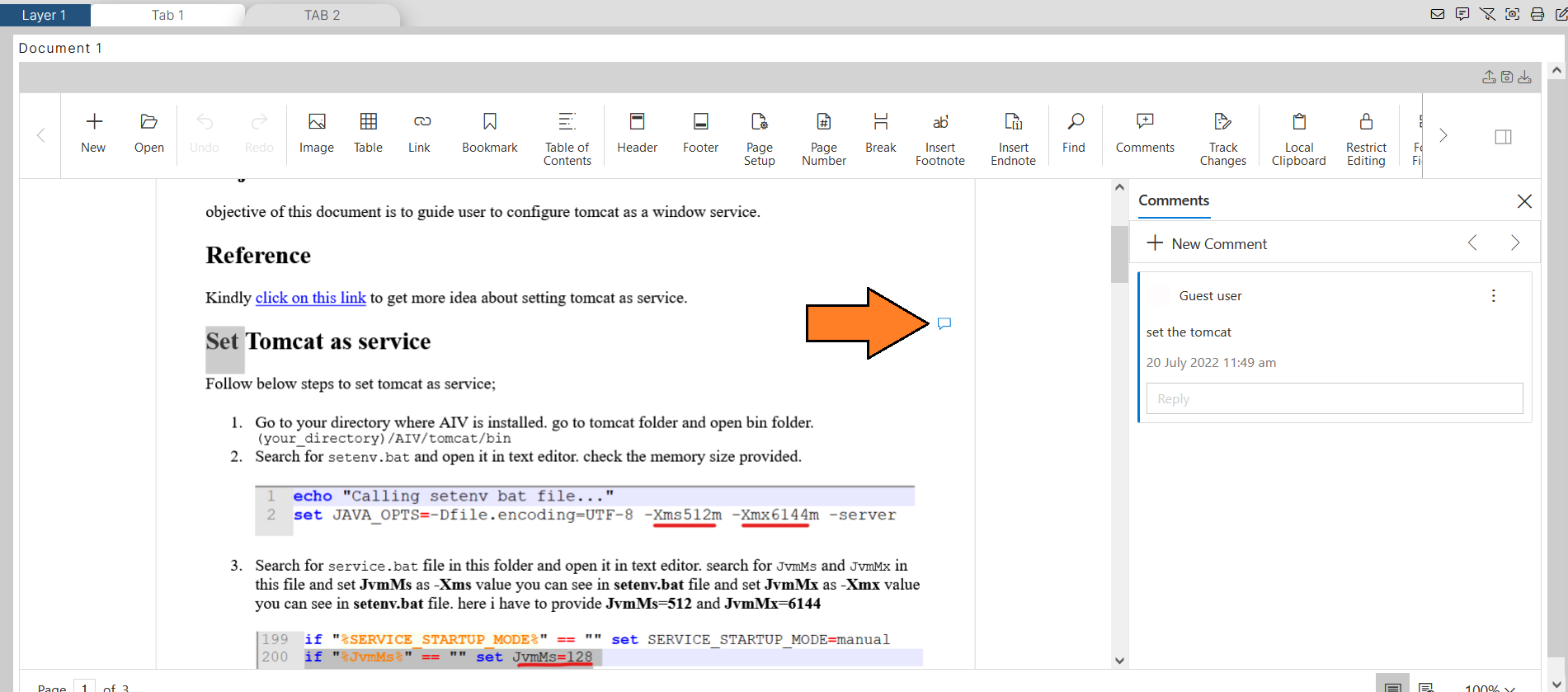Viewport: 1568px width, 692px height.
Task: Insert an Image from the toolbar
Action: click(317, 134)
